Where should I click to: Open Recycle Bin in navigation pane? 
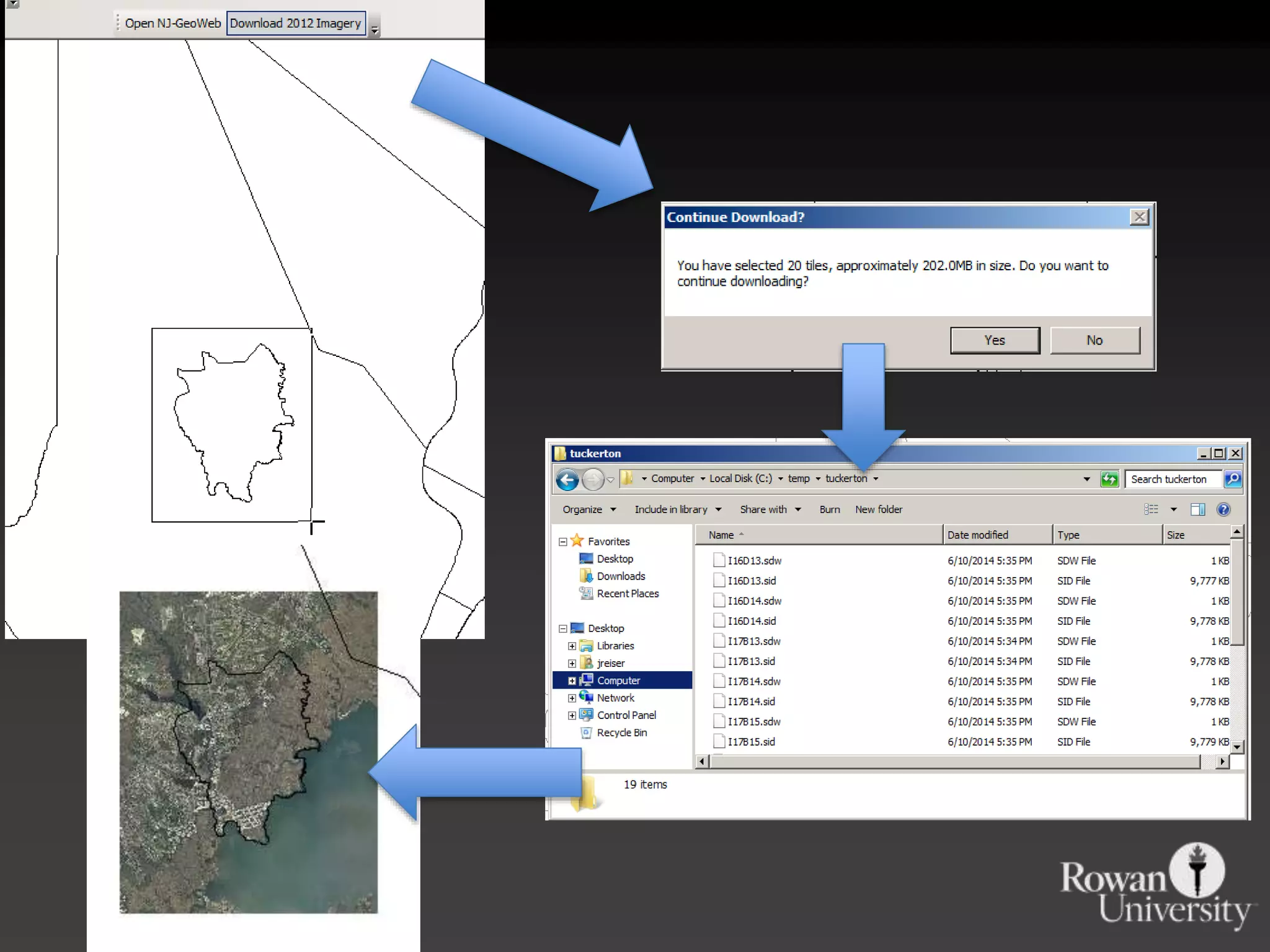click(x=621, y=733)
